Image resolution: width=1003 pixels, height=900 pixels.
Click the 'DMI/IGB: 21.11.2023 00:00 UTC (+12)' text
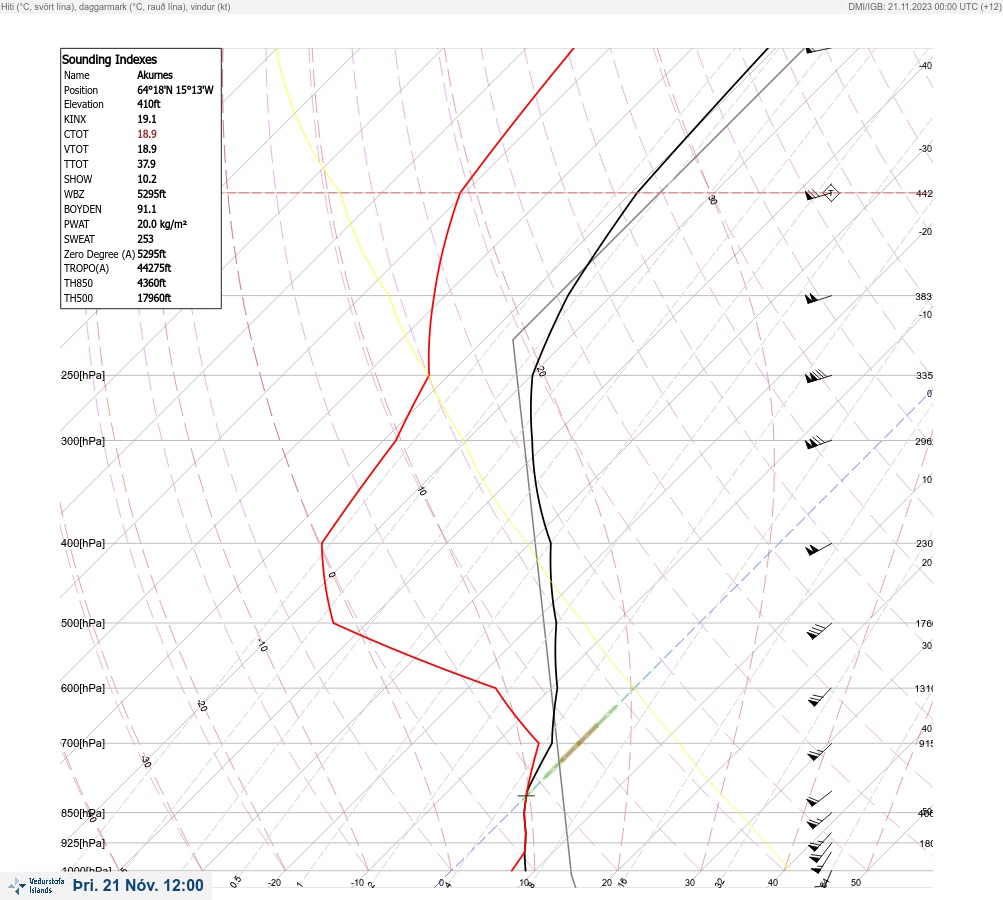point(924,7)
